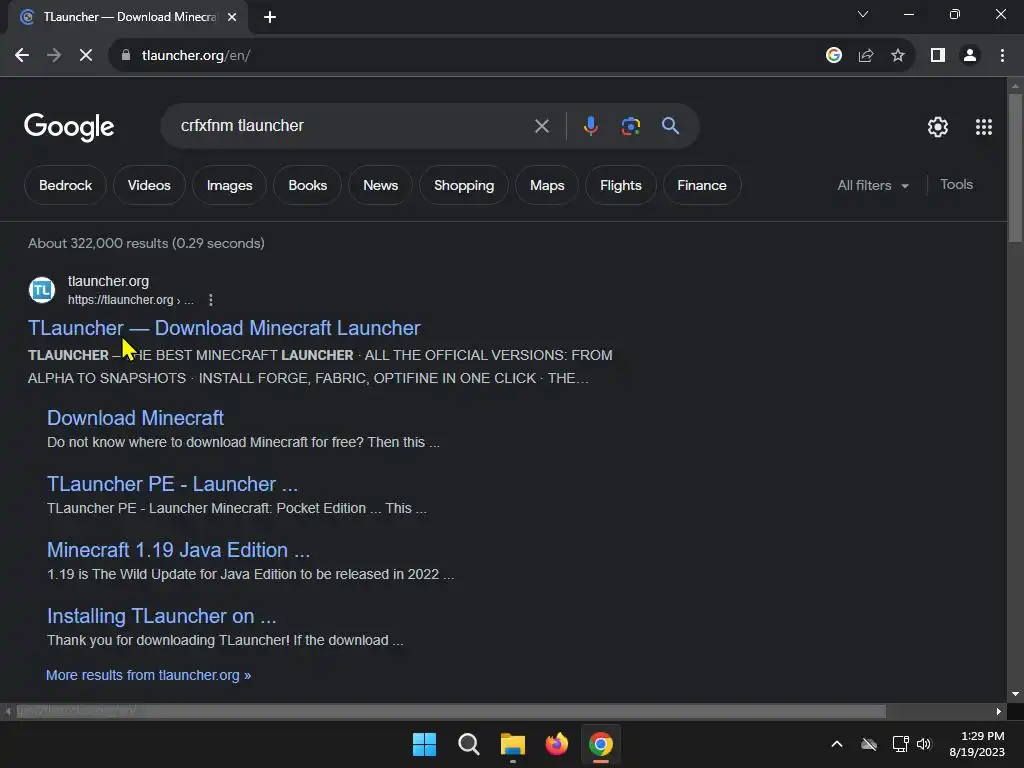Open Installing TLauncher on sitelink

pos(161,616)
